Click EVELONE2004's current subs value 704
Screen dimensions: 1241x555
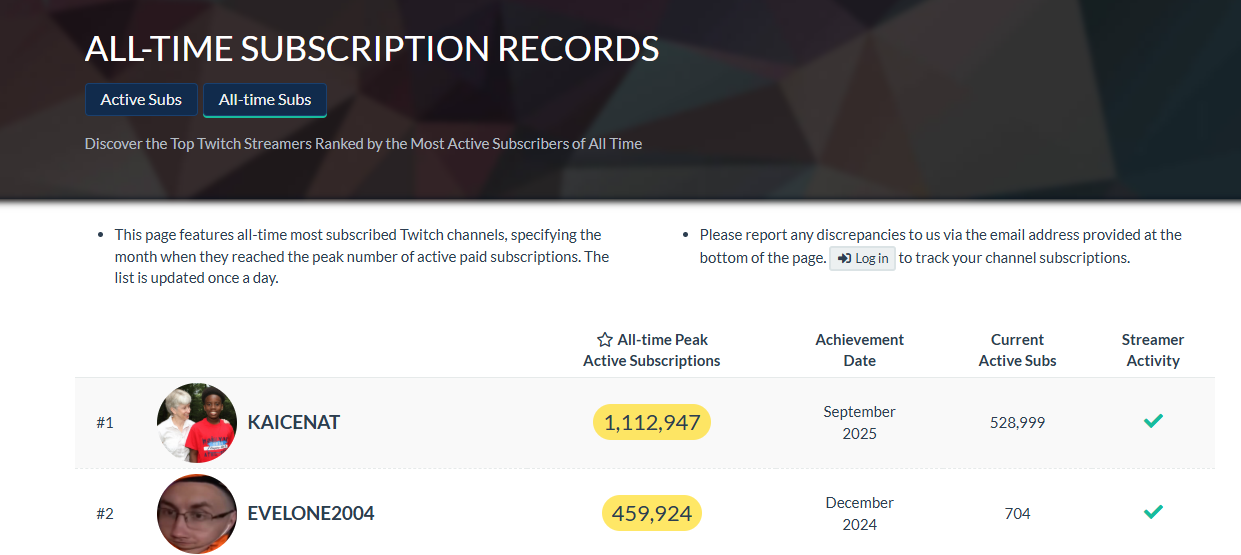(1017, 513)
